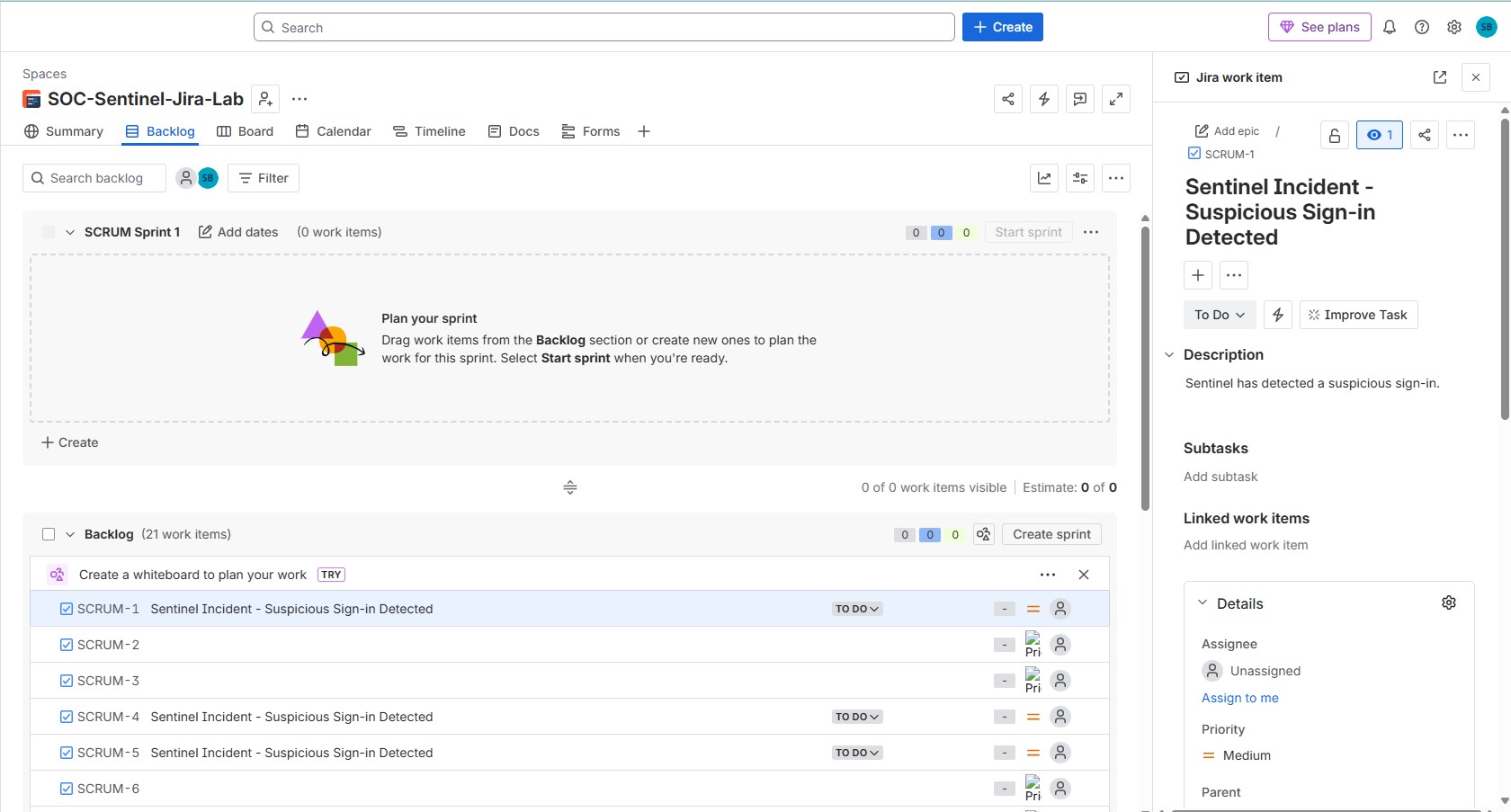
Task: Open settings gear in top bar
Action: pos(1454,27)
